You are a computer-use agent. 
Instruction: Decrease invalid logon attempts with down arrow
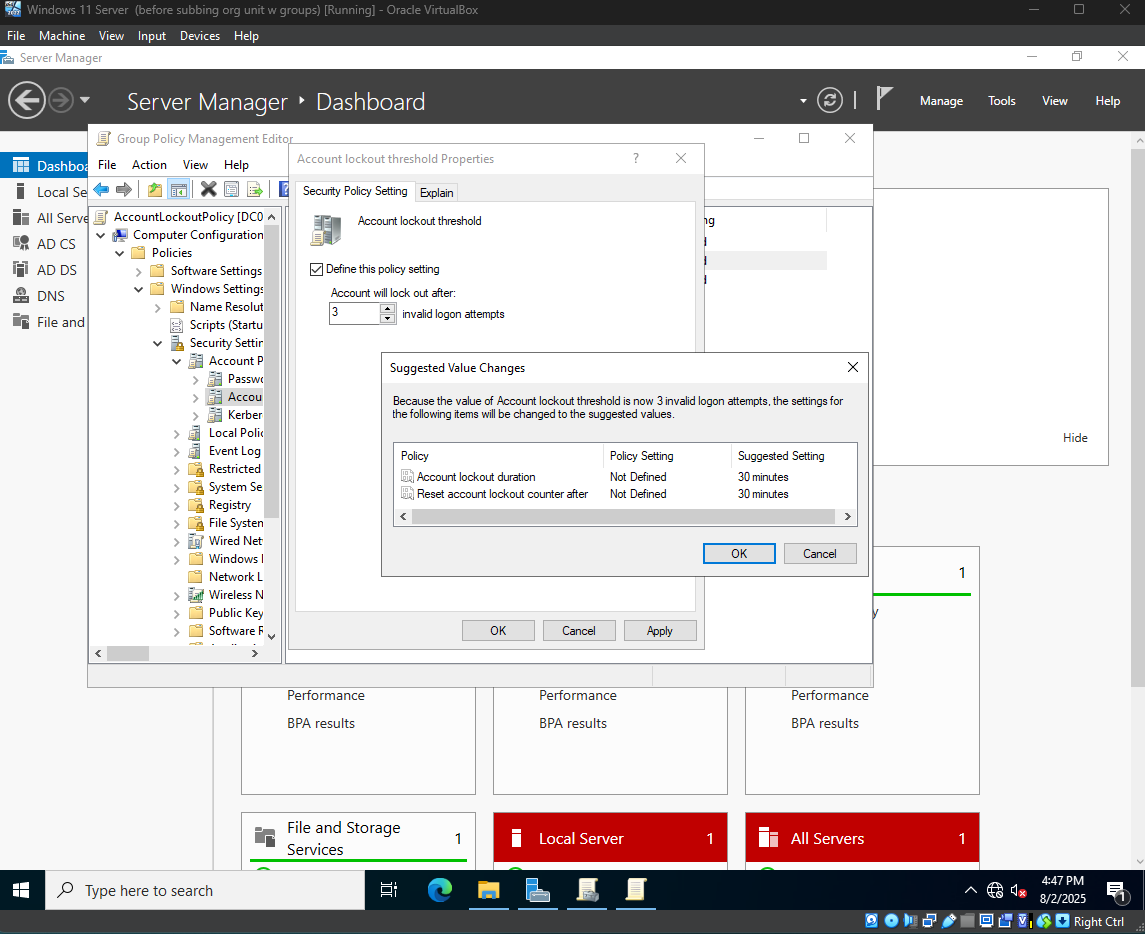388,319
